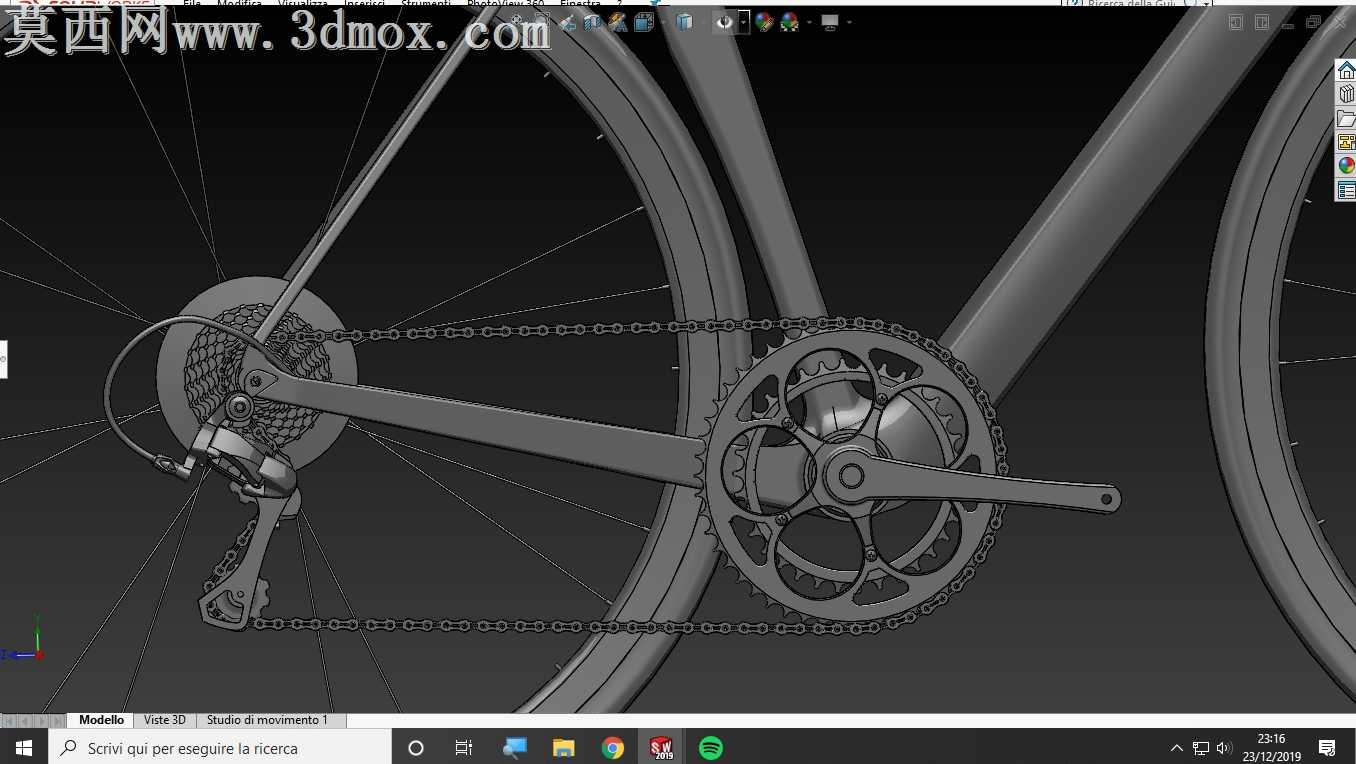Click the network status tray icon
The height and width of the screenshot is (764, 1356).
click(1201, 748)
